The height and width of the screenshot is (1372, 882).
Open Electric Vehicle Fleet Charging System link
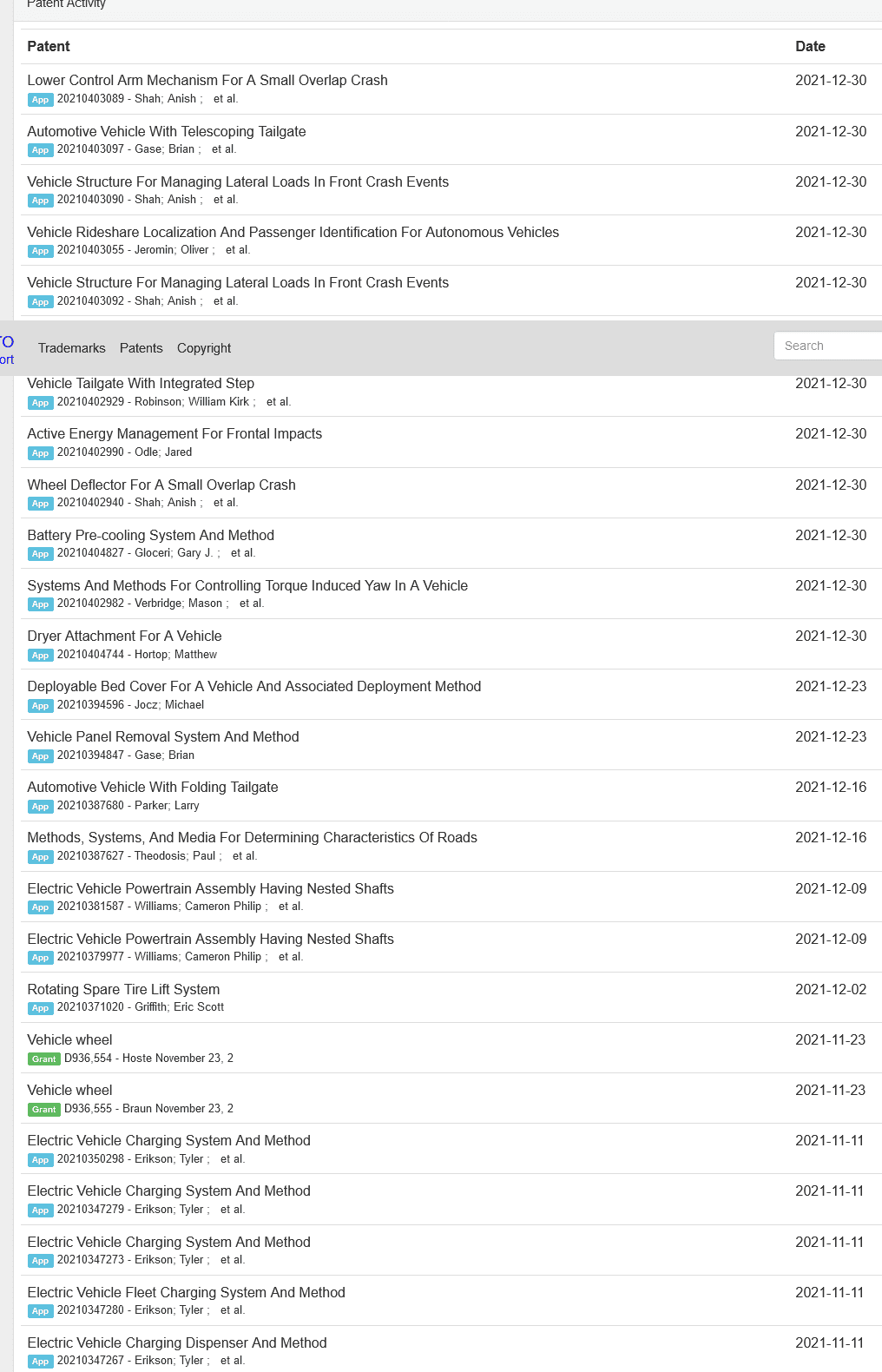pyautogui.click(x=187, y=1292)
